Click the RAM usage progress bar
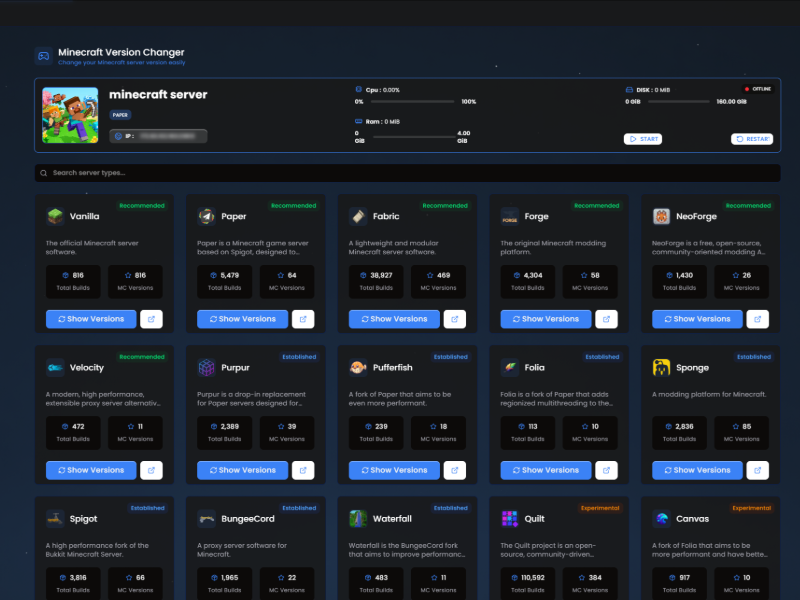800x600 pixels. tap(414, 137)
